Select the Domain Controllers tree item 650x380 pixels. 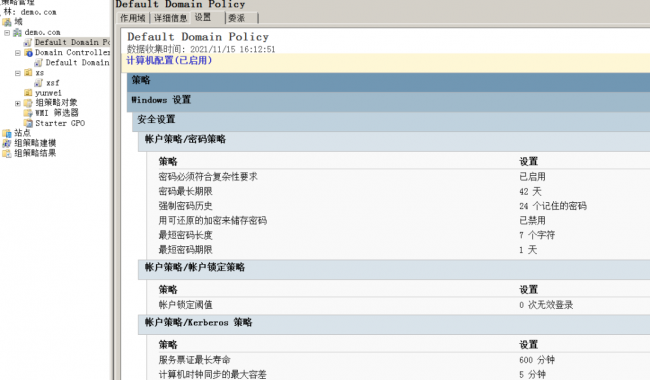click(73, 53)
